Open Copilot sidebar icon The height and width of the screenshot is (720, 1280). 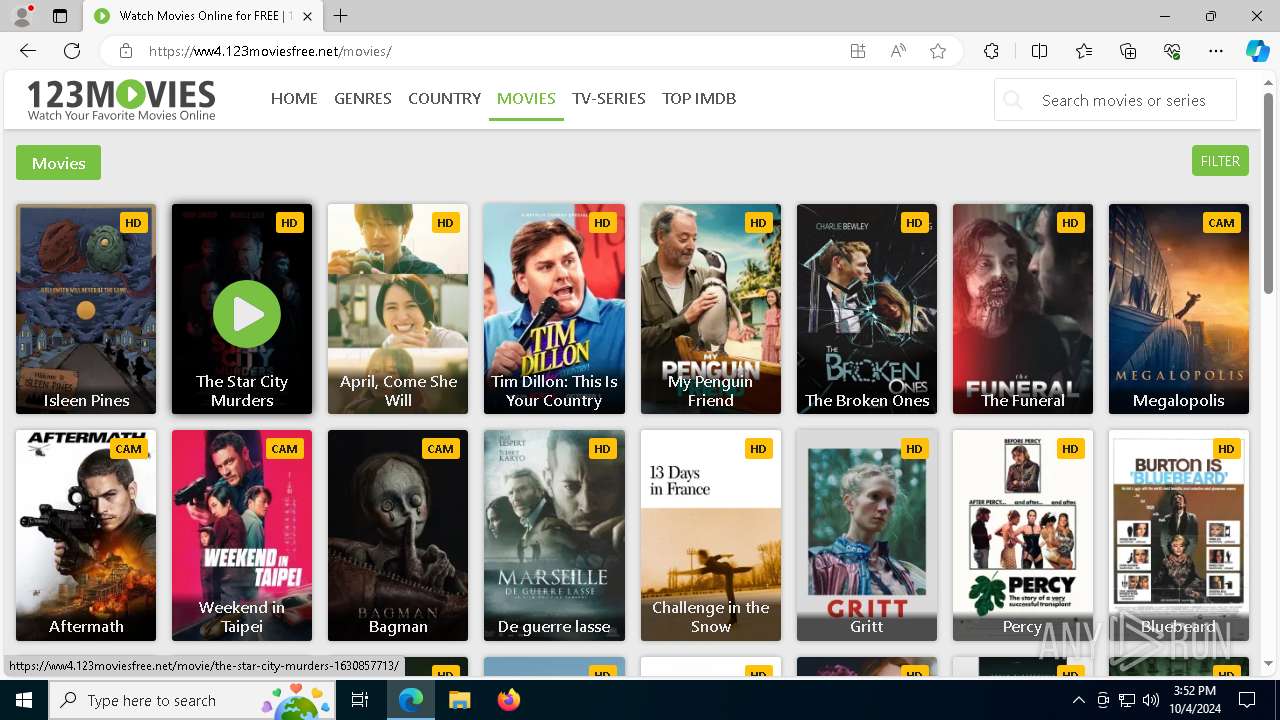(1257, 51)
